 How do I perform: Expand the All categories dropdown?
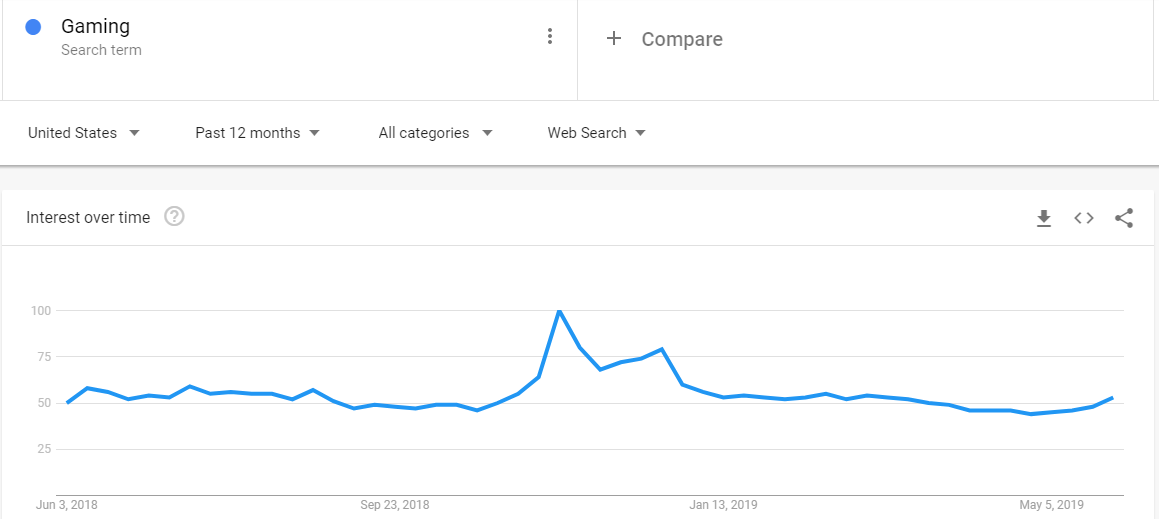tap(435, 133)
